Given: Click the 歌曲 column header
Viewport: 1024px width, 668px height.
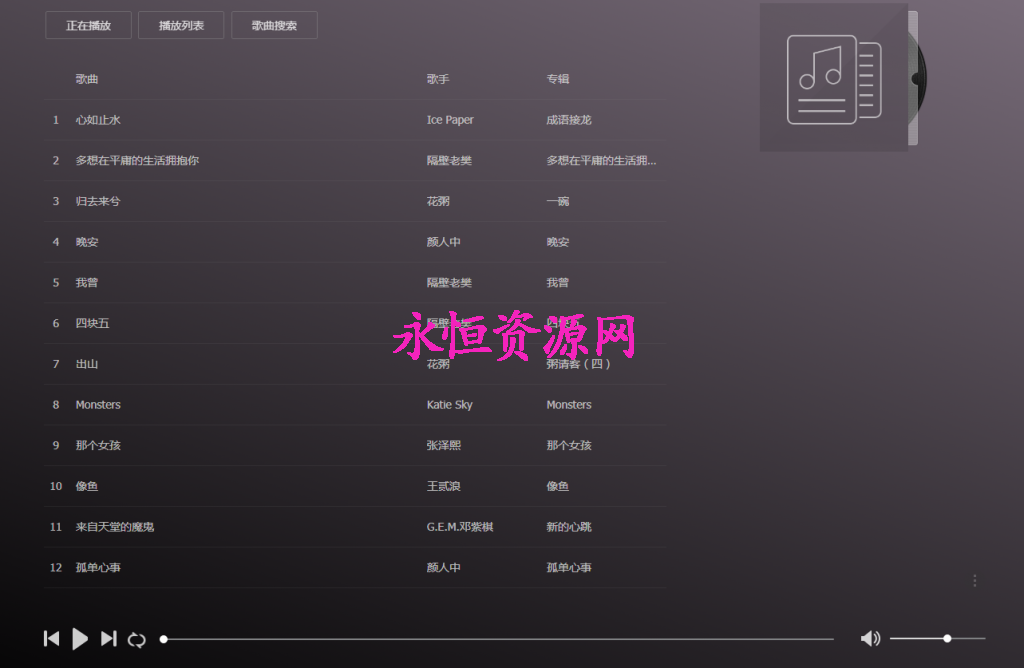Looking at the screenshot, I should point(86,79).
